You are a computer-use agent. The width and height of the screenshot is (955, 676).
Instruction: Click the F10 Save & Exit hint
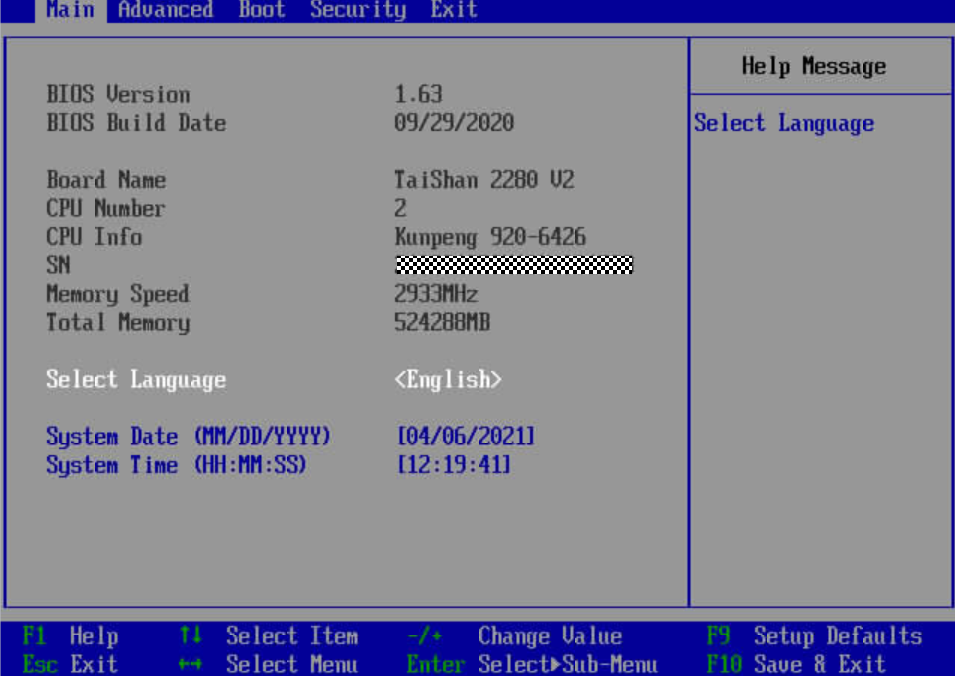[x=796, y=664]
